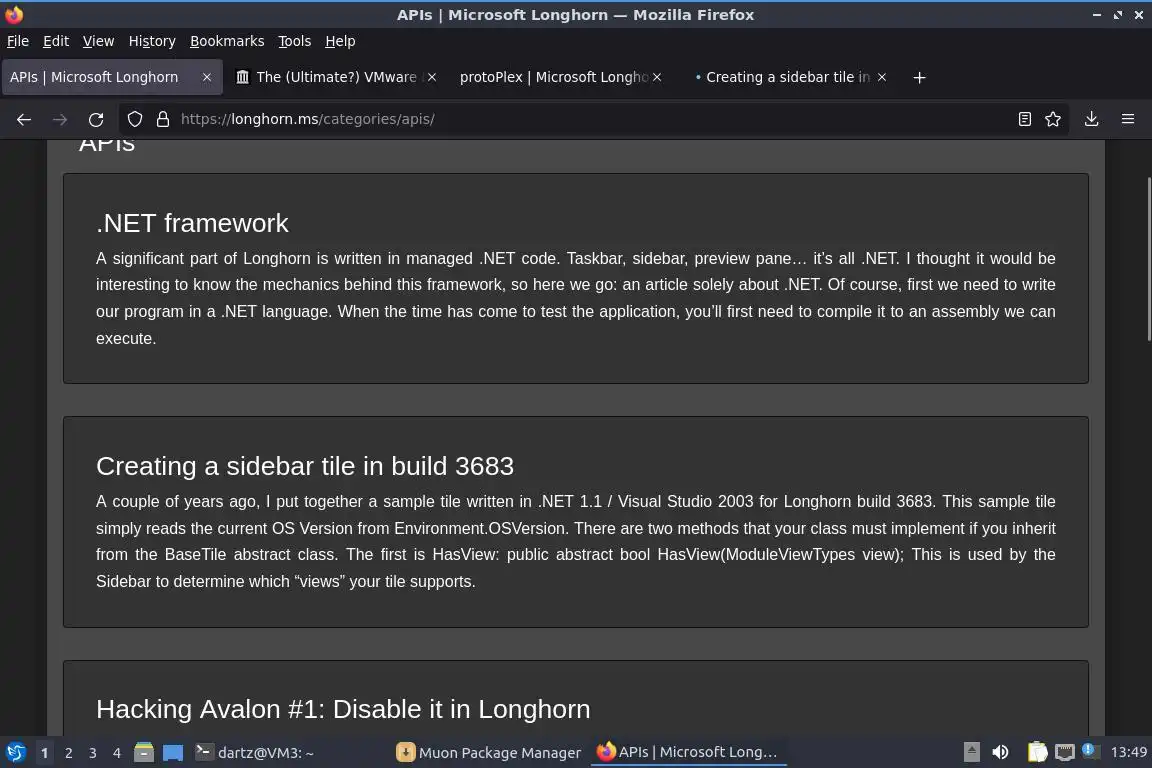
Task: Launch the file manager from the taskbar
Action: [144, 752]
